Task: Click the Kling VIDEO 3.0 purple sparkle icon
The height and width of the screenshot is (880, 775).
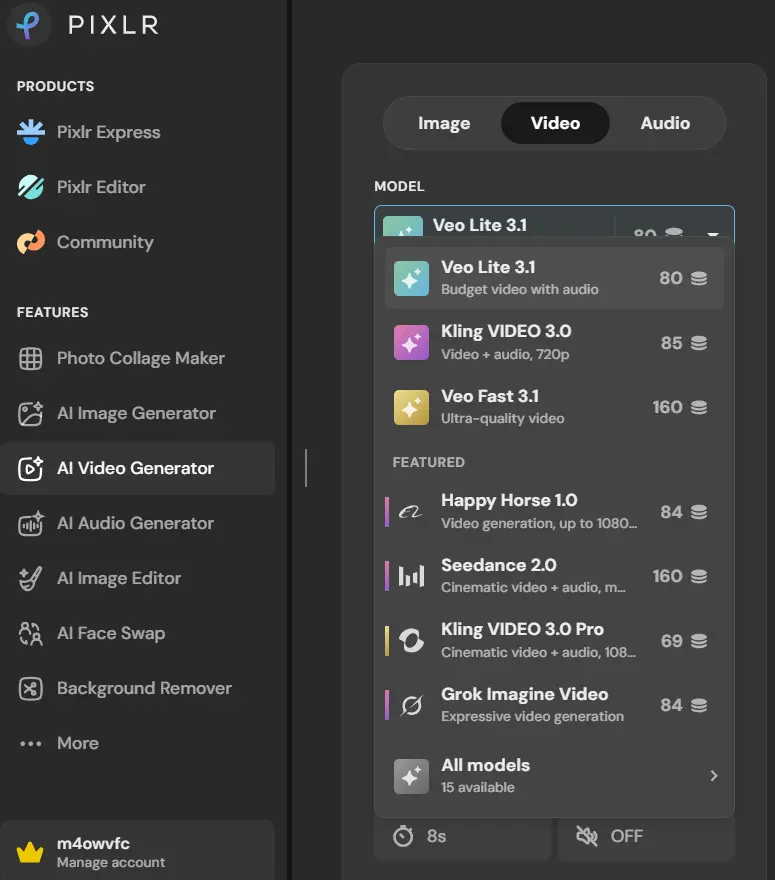Action: [411, 342]
